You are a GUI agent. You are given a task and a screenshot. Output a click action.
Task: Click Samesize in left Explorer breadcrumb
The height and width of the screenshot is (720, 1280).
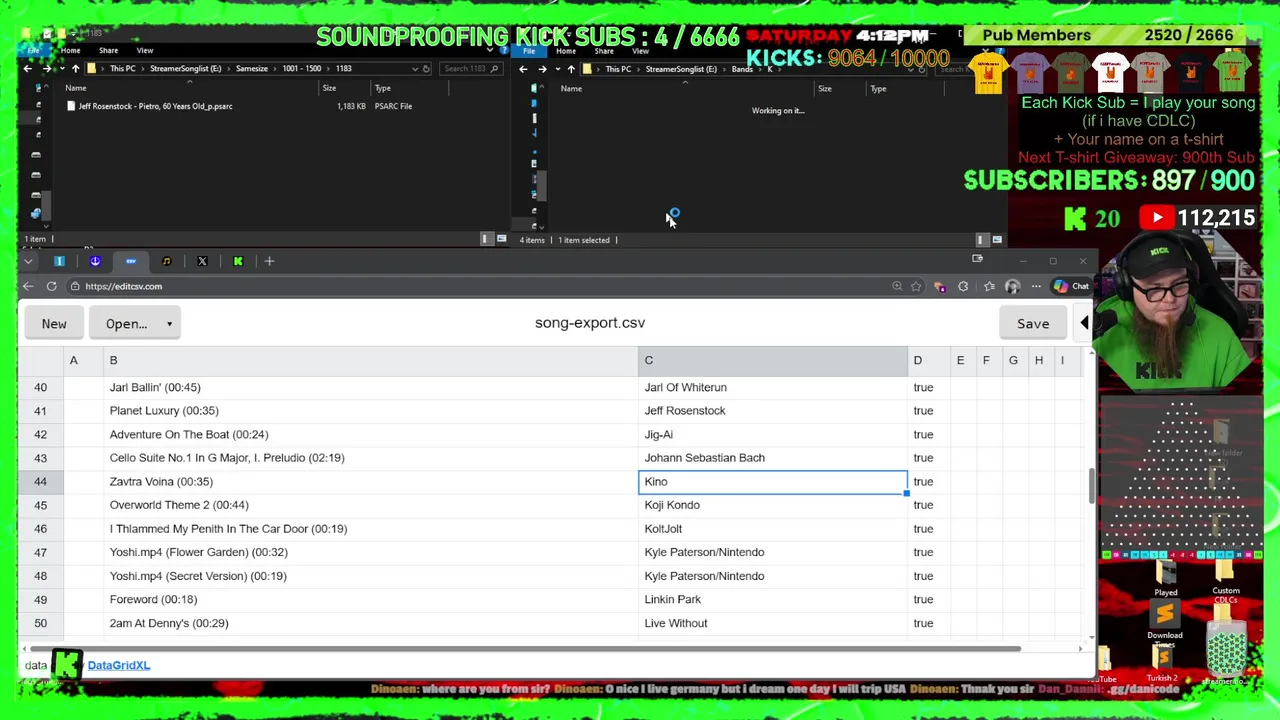[x=251, y=69]
